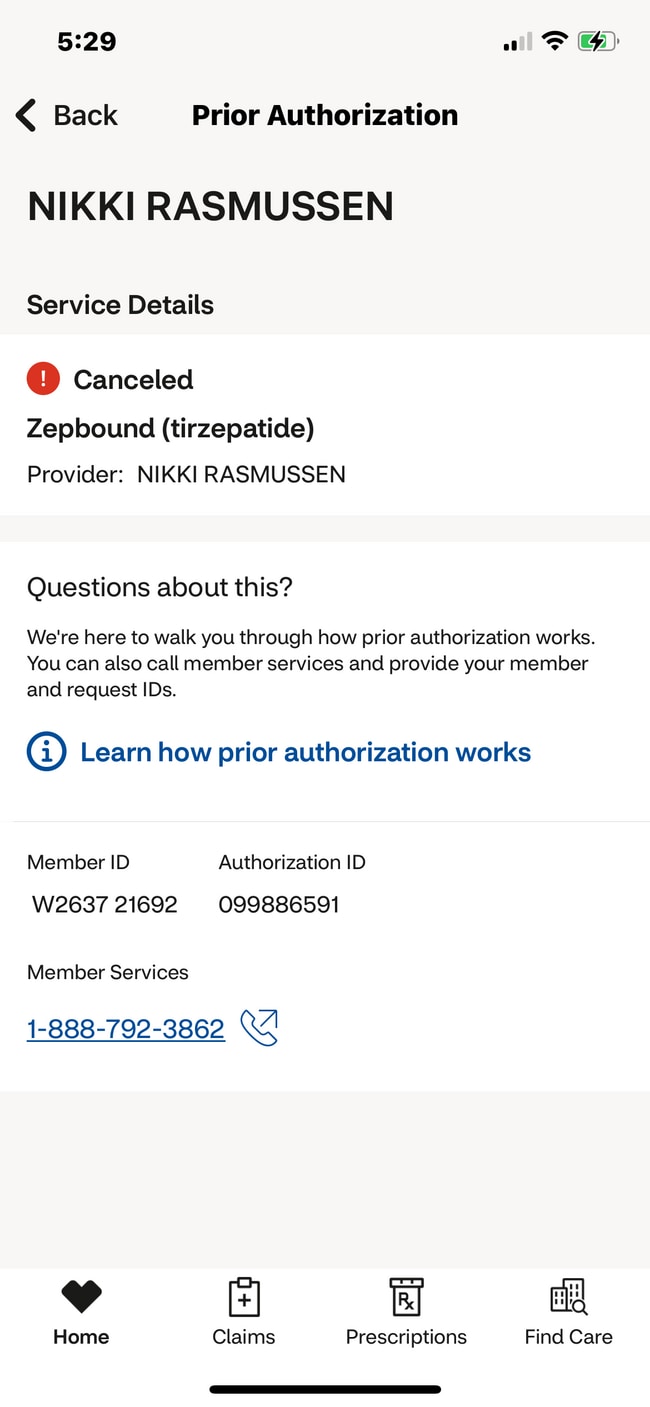Switch to the Claims tab label
This screenshot has height=1407, width=650.
(244, 1337)
